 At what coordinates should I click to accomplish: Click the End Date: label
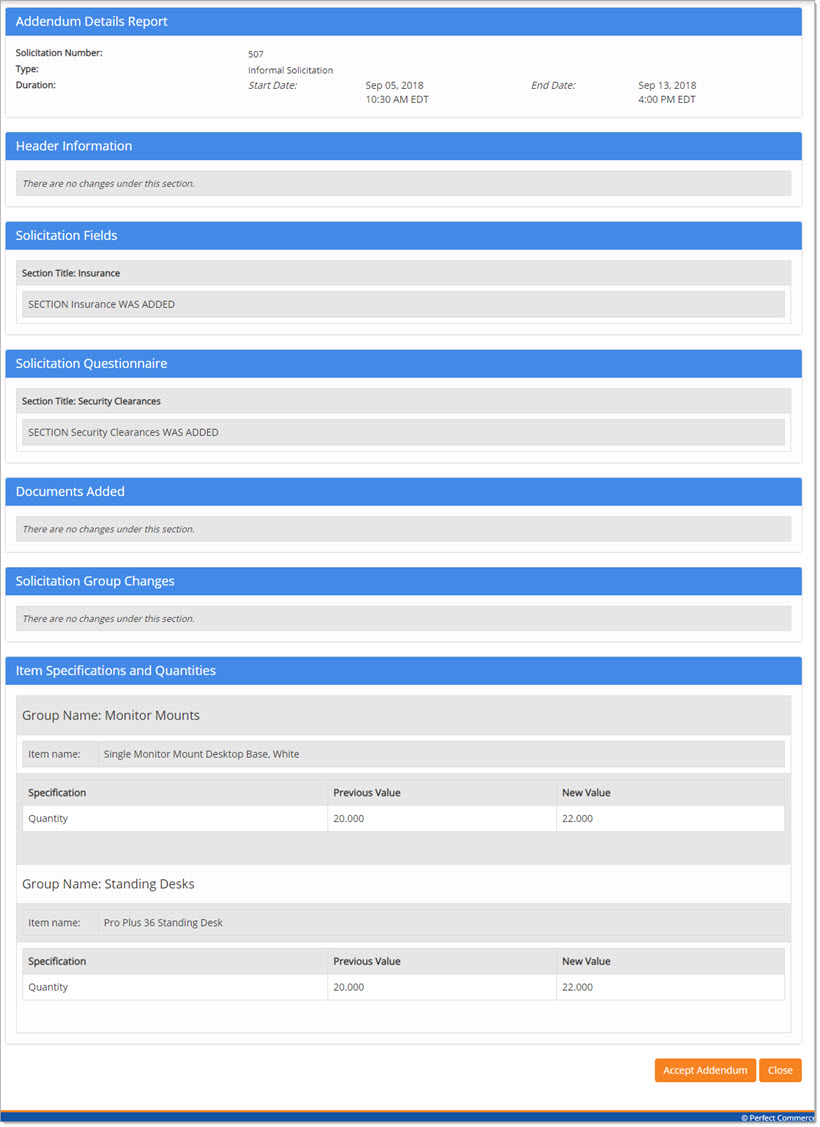(x=553, y=85)
